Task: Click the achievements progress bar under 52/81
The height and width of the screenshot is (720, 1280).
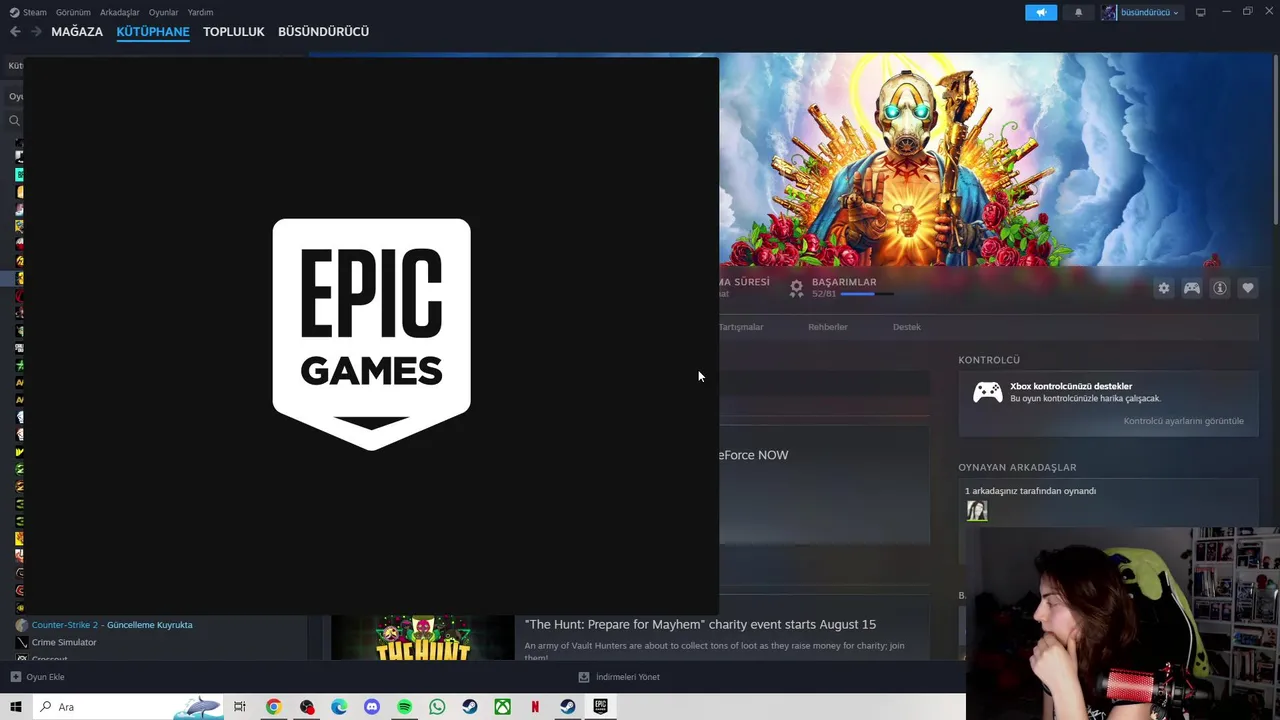Action: pyautogui.click(x=866, y=294)
